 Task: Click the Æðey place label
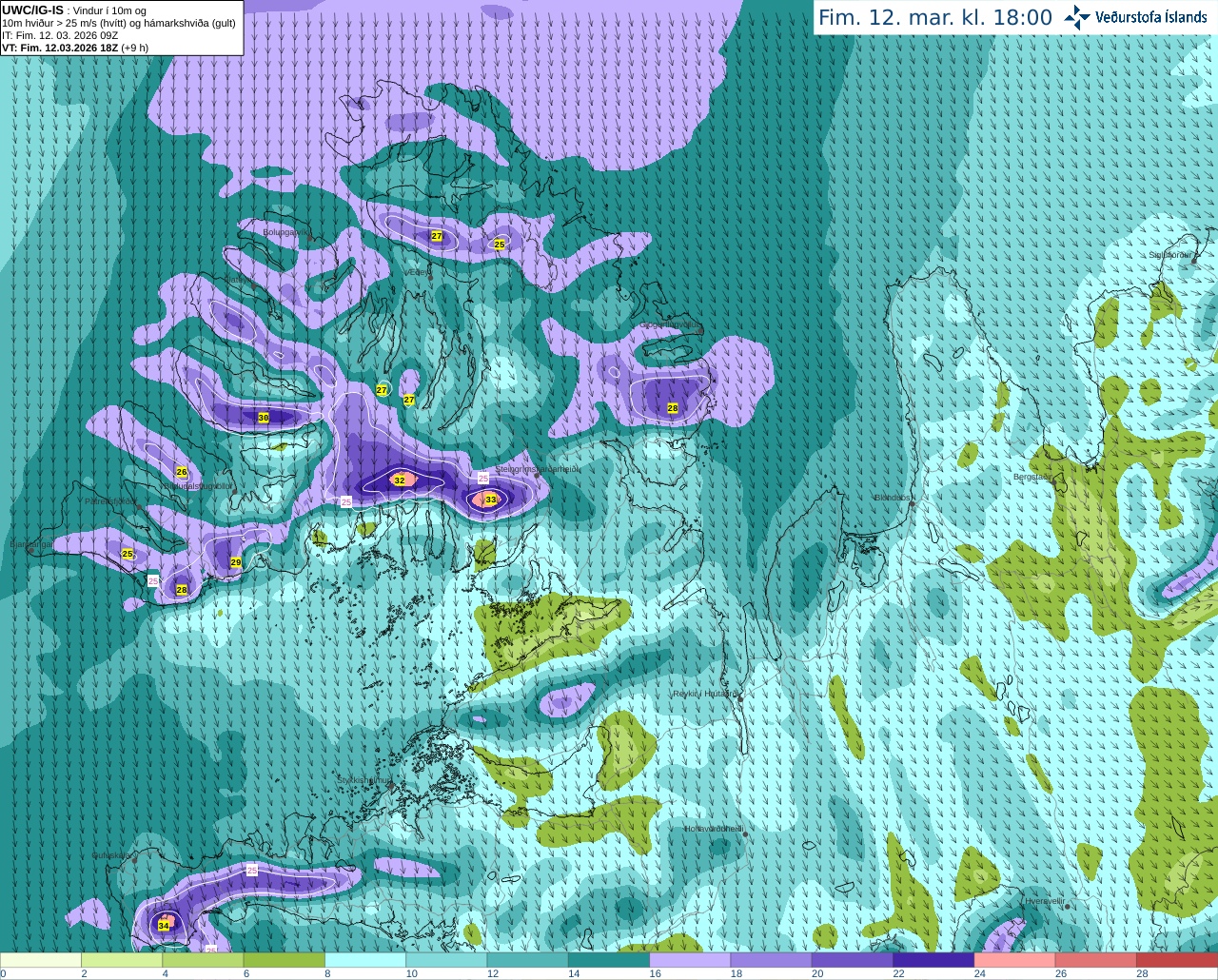(418, 272)
